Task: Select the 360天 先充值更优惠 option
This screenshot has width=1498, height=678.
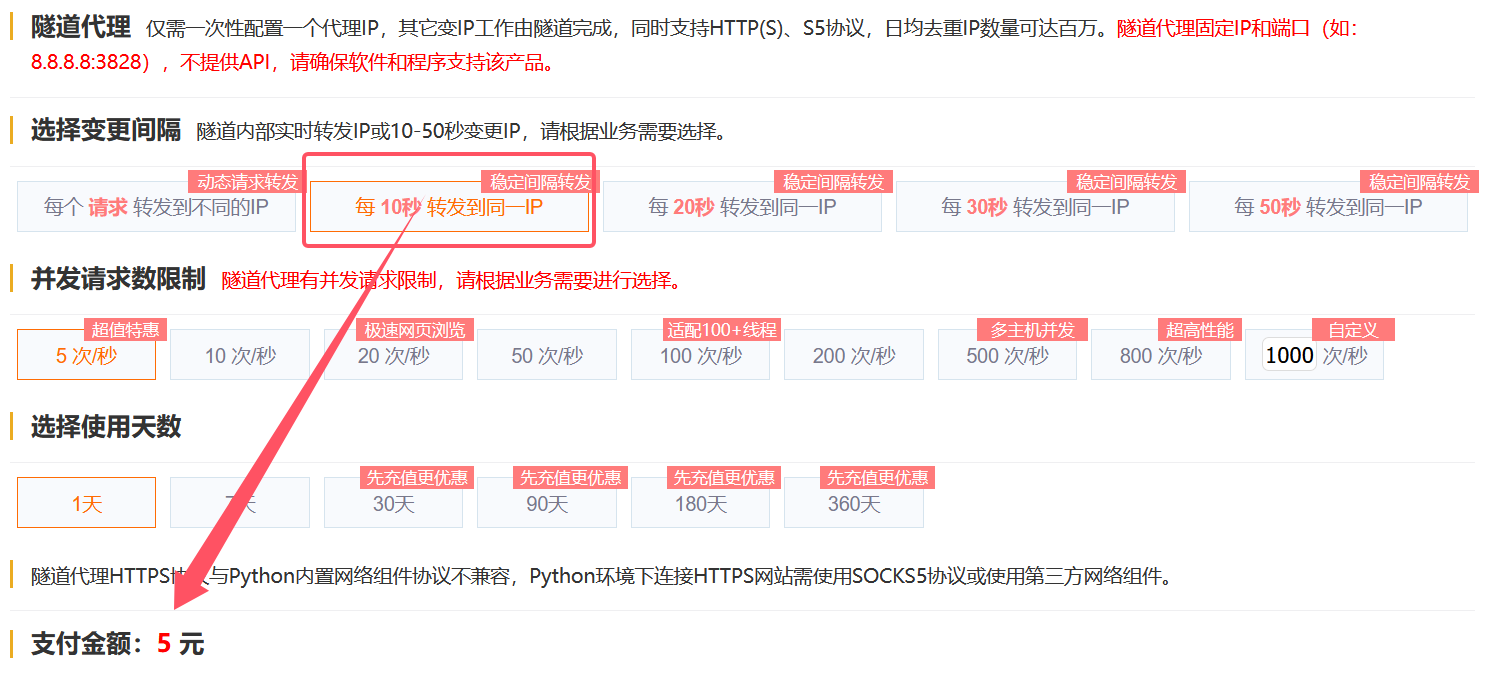Action: pos(853,503)
